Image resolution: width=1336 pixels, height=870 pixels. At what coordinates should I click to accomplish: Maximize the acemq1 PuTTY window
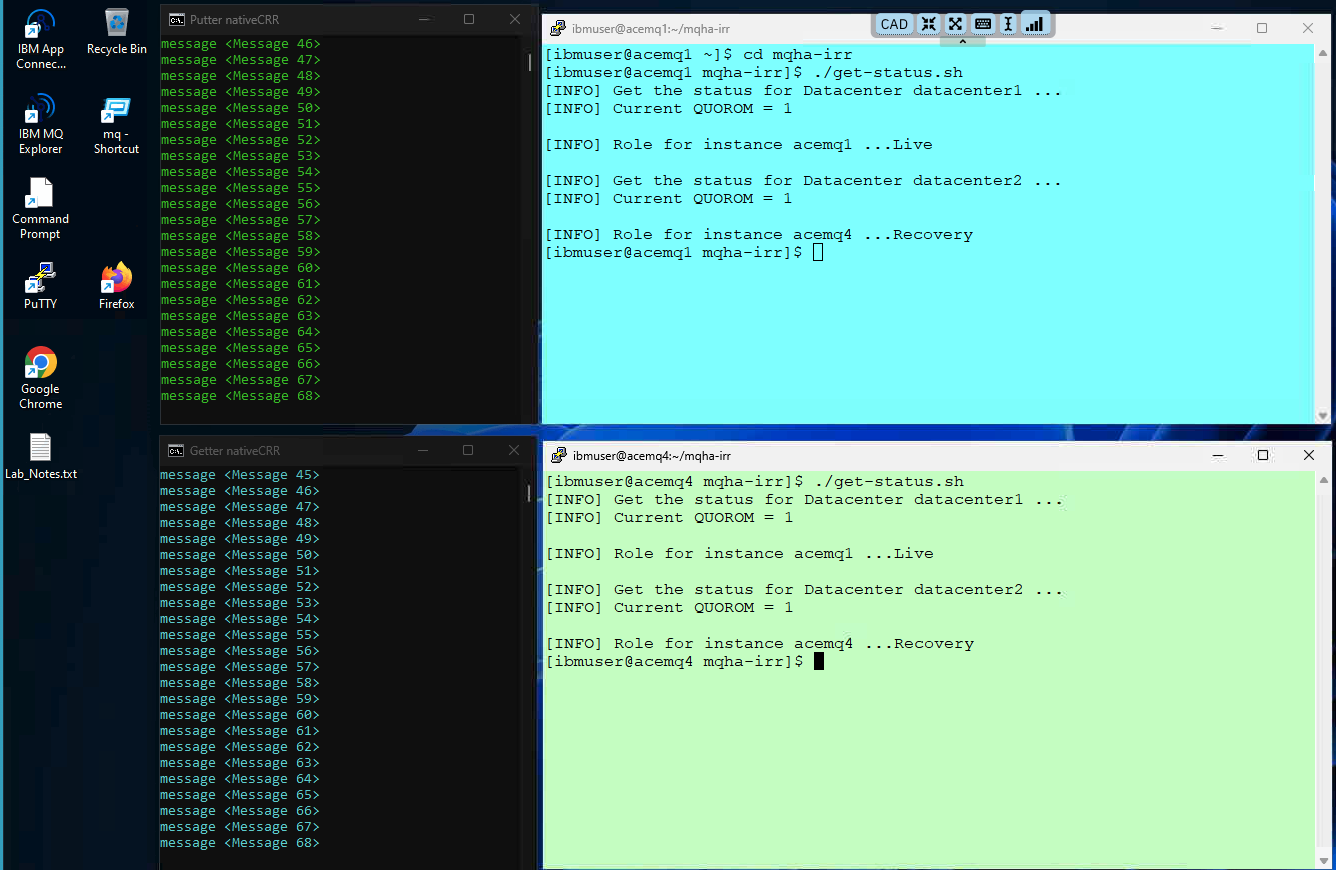[x=1262, y=28]
